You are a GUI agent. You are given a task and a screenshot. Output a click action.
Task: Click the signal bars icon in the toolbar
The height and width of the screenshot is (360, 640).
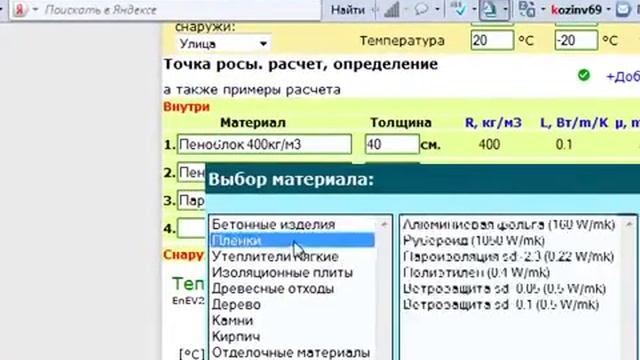(391, 9)
